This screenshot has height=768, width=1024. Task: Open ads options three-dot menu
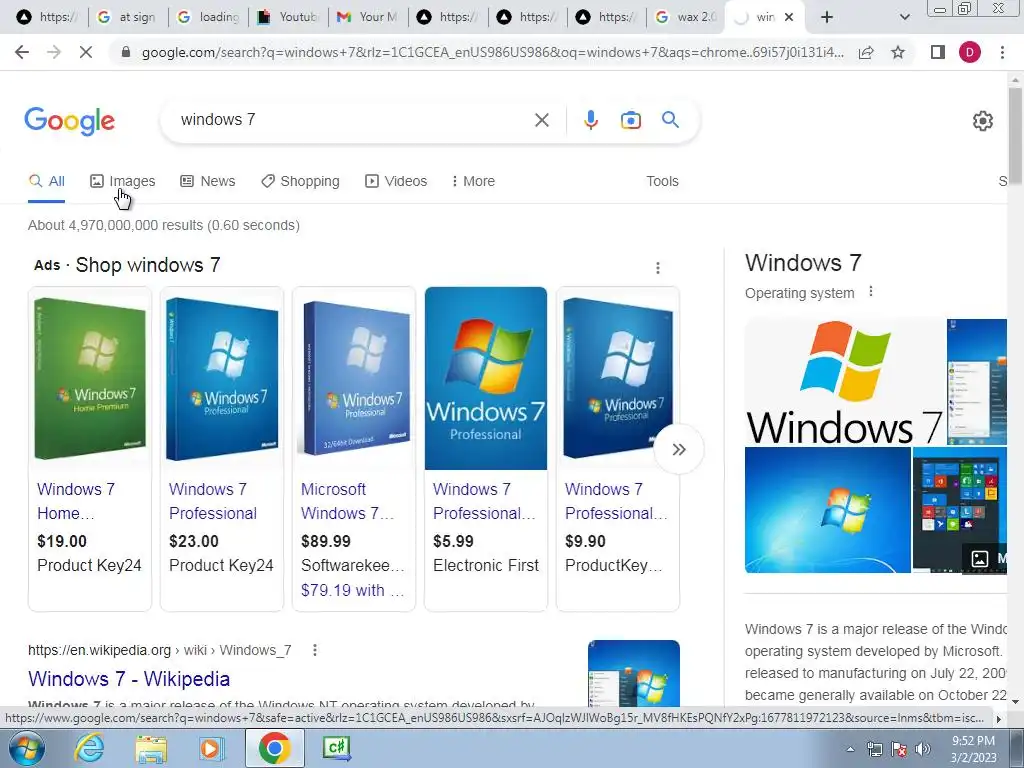pos(658,268)
